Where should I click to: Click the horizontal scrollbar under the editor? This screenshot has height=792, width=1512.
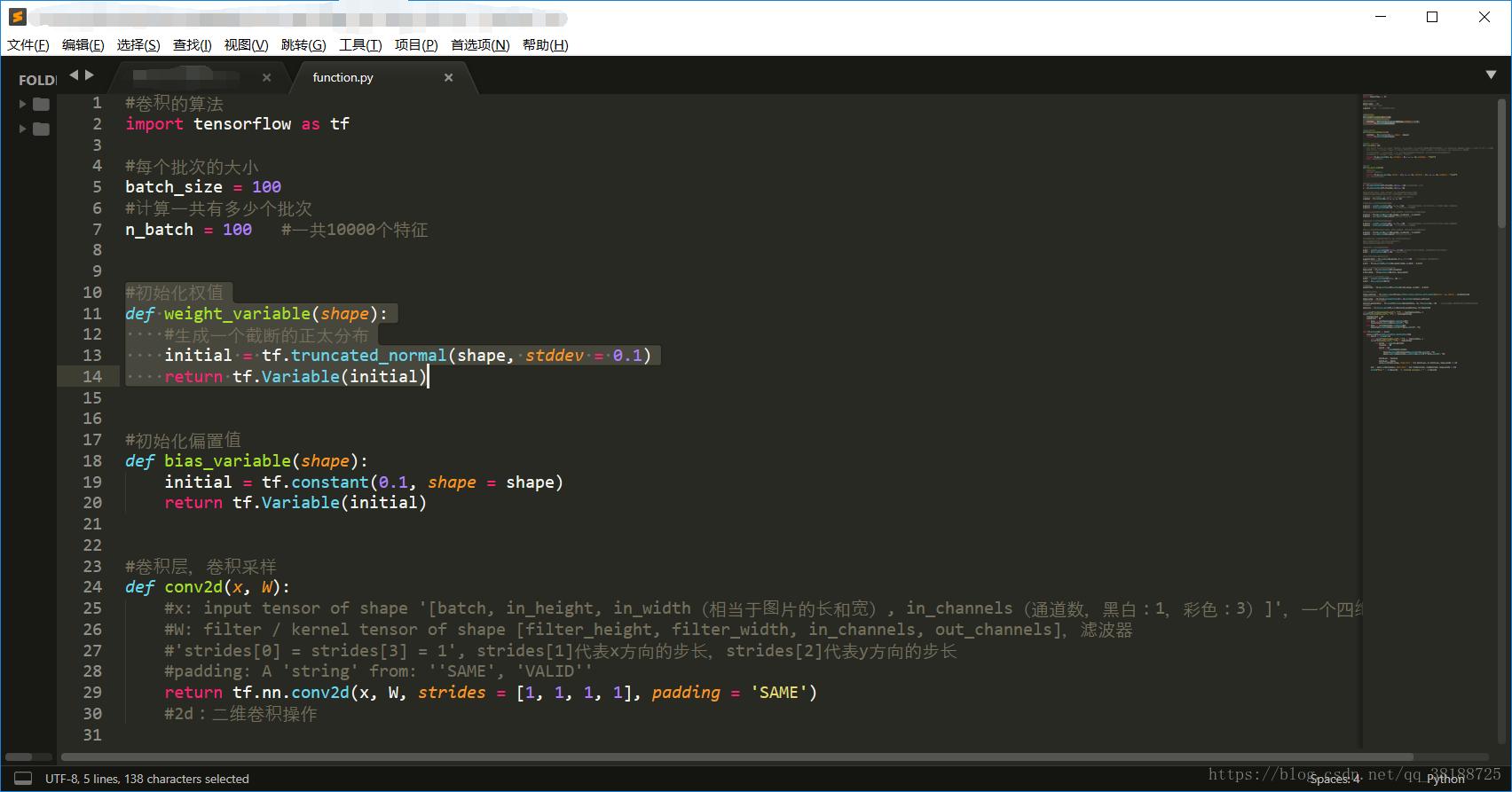[x=736, y=757]
